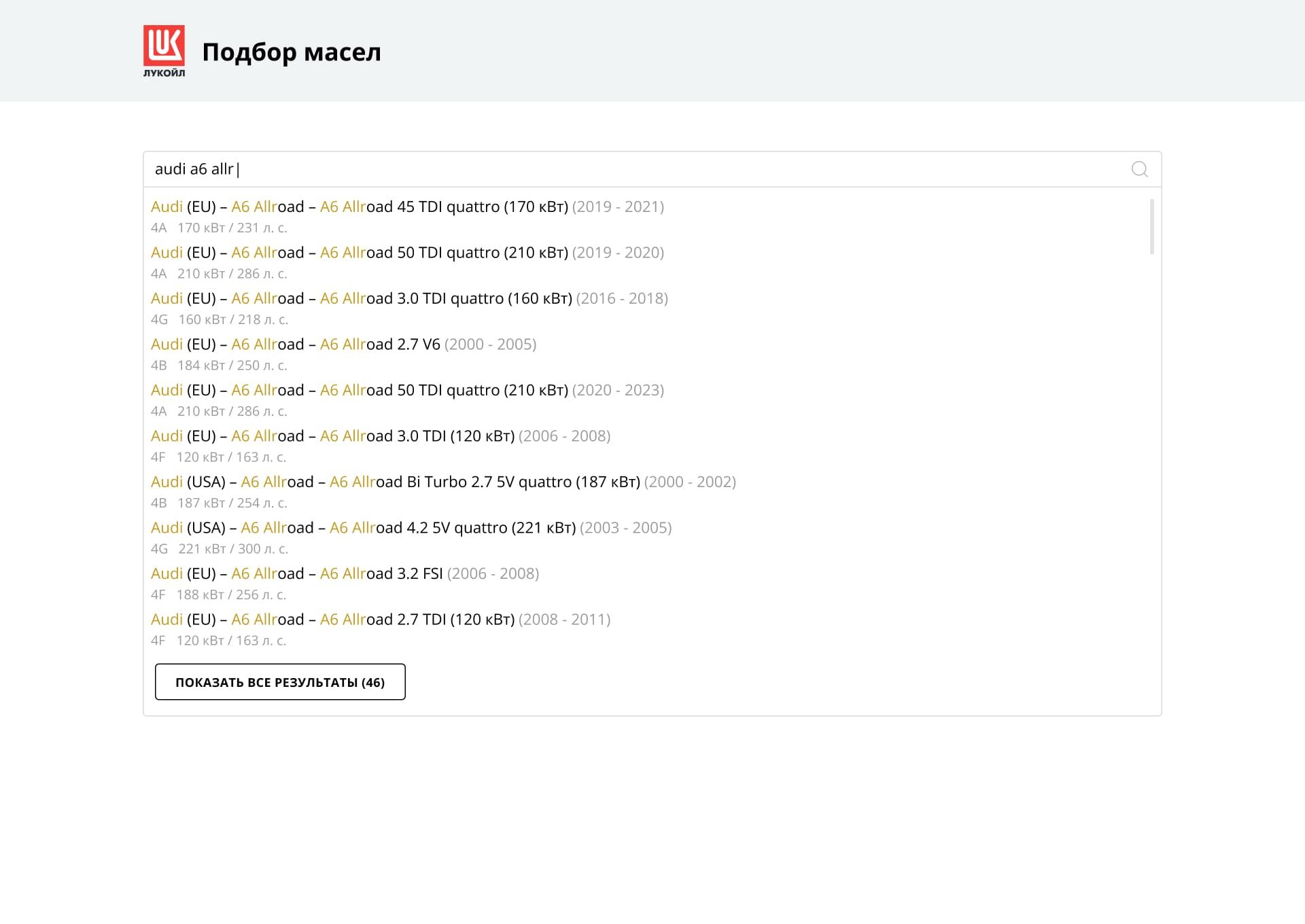Focus the search field containing 'audi a6 allr'
Viewport: 1305px width, 924px height.
(x=612, y=169)
